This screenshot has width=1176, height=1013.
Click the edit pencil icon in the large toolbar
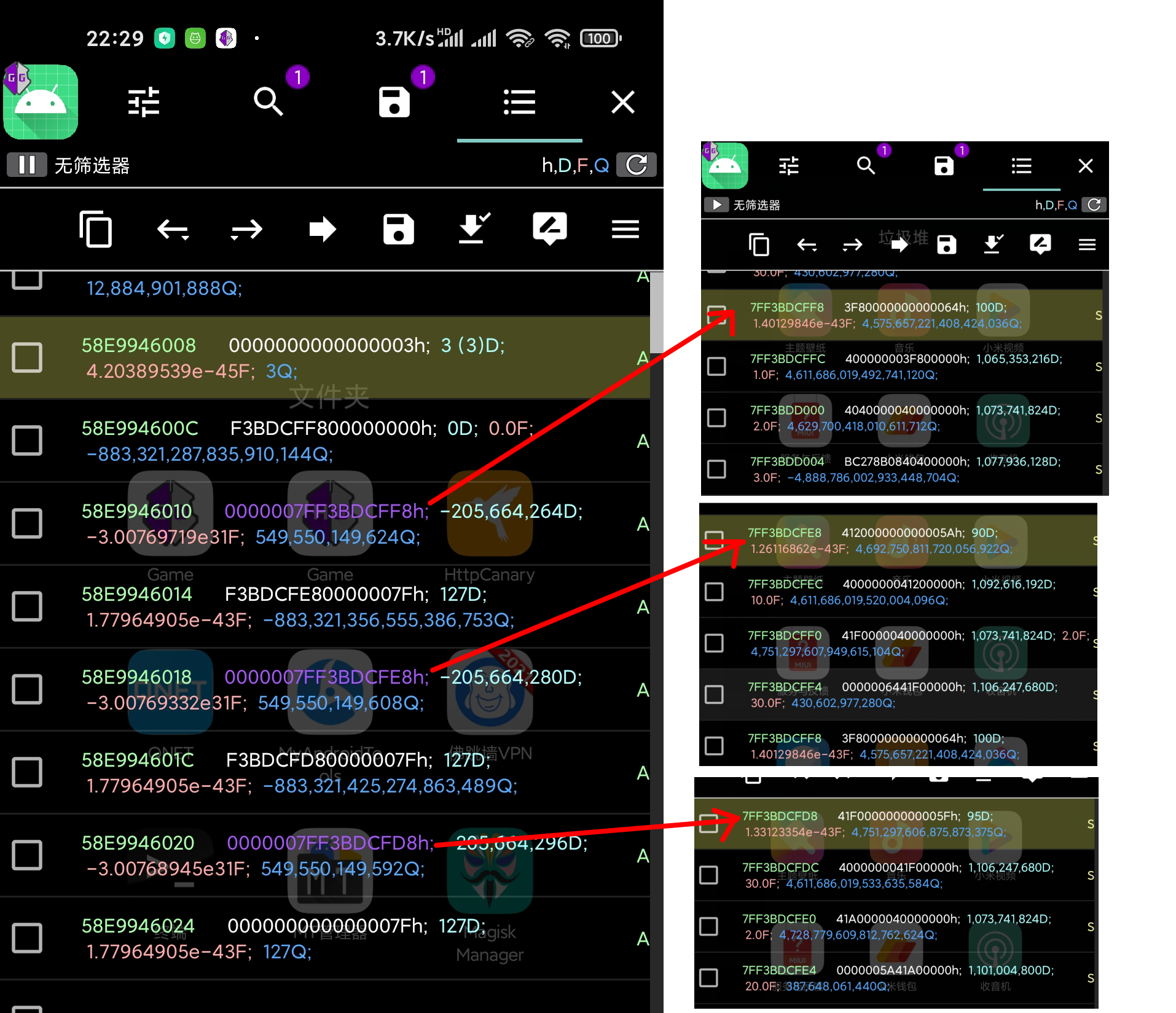pos(550,229)
